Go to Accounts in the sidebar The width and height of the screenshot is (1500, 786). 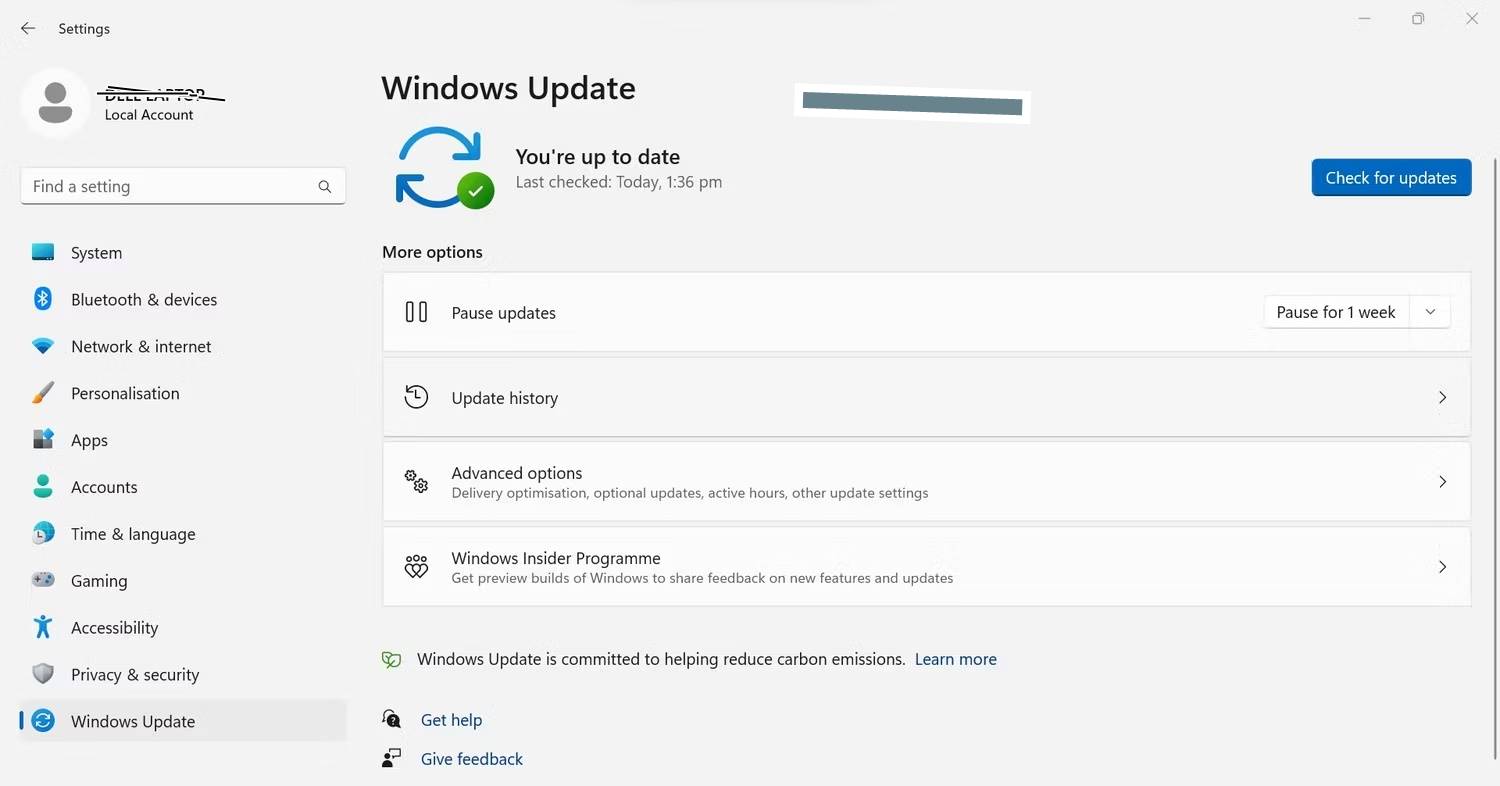[104, 487]
